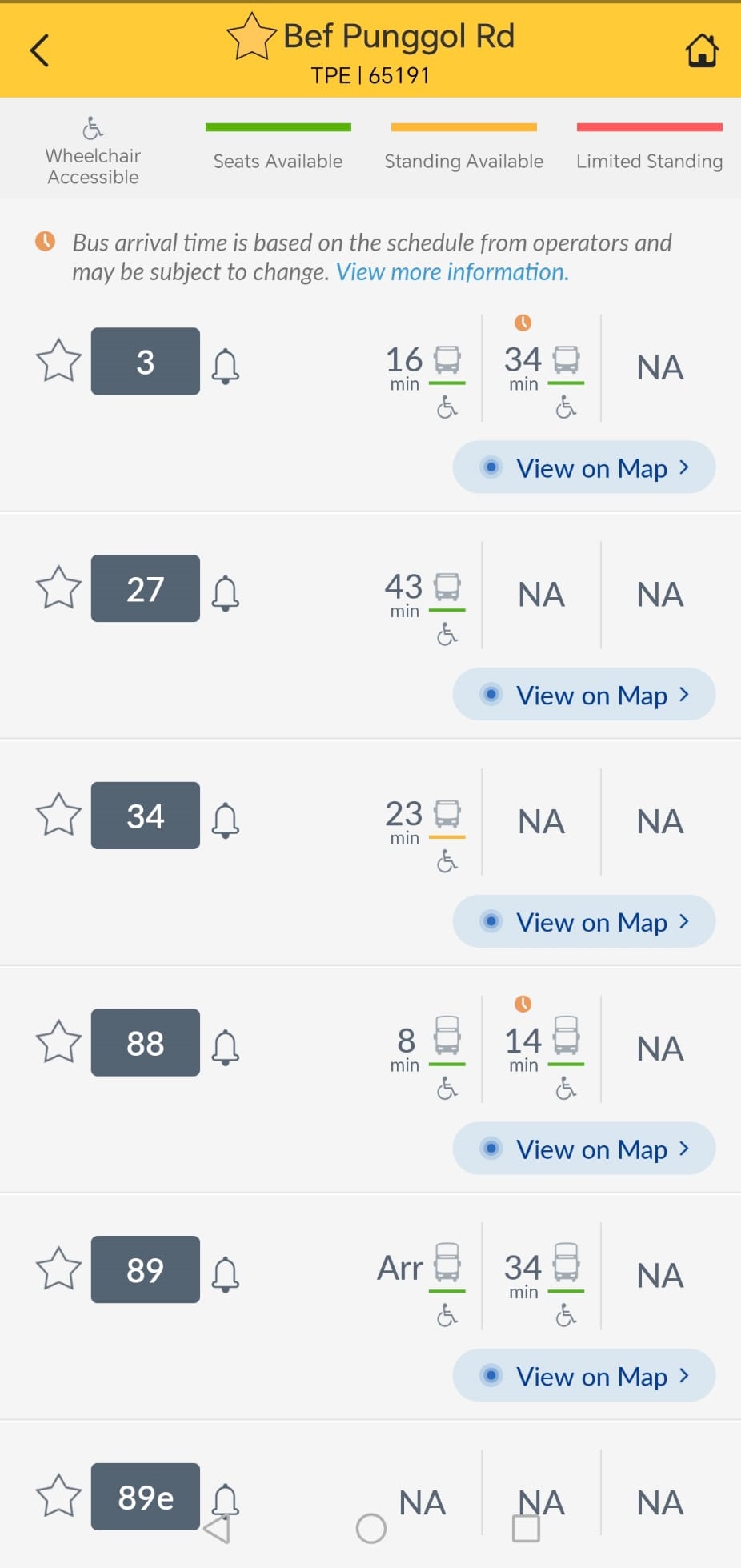
Task: Tap bus 88's 8 min arrival time
Action: click(x=407, y=1047)
